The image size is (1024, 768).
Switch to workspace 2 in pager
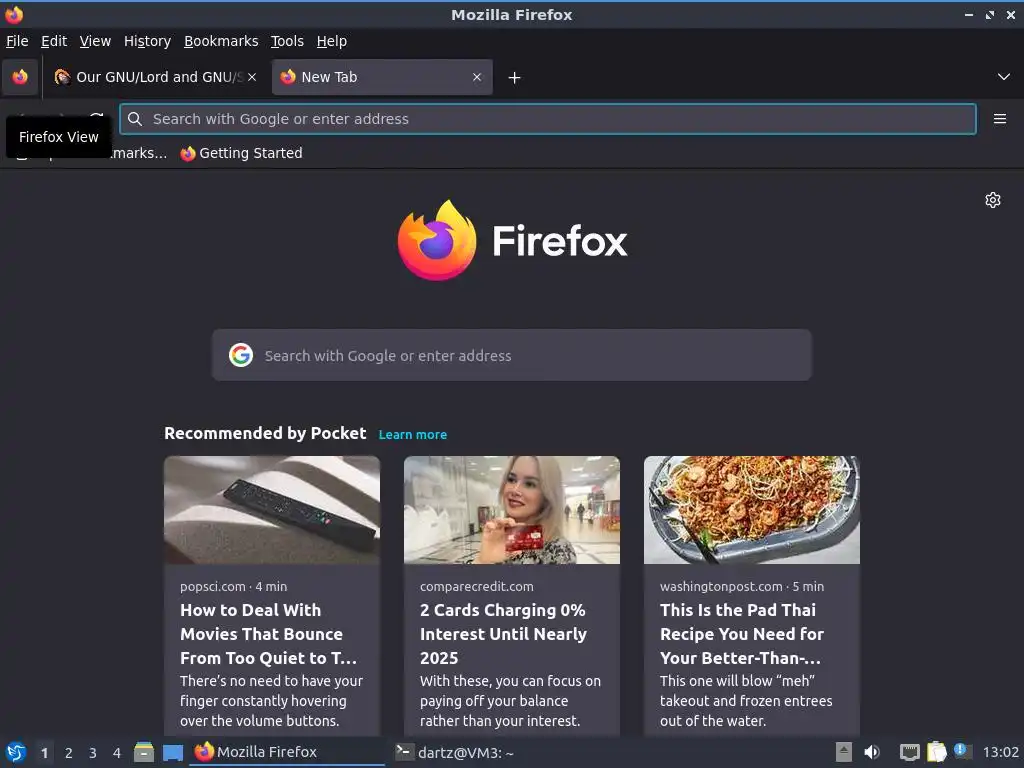coord(69,753)
